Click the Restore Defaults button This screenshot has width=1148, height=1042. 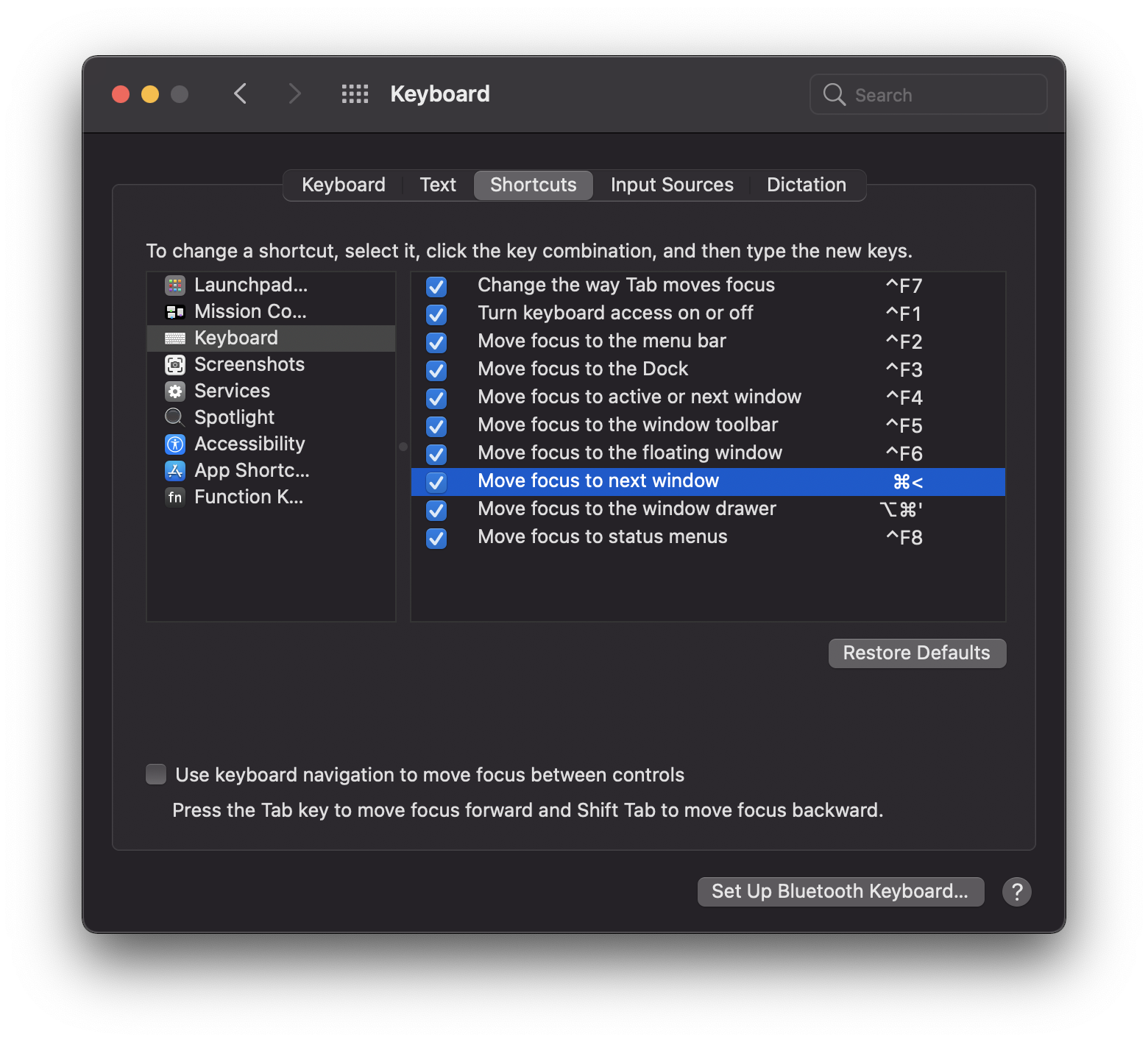(x=916, y=653)
